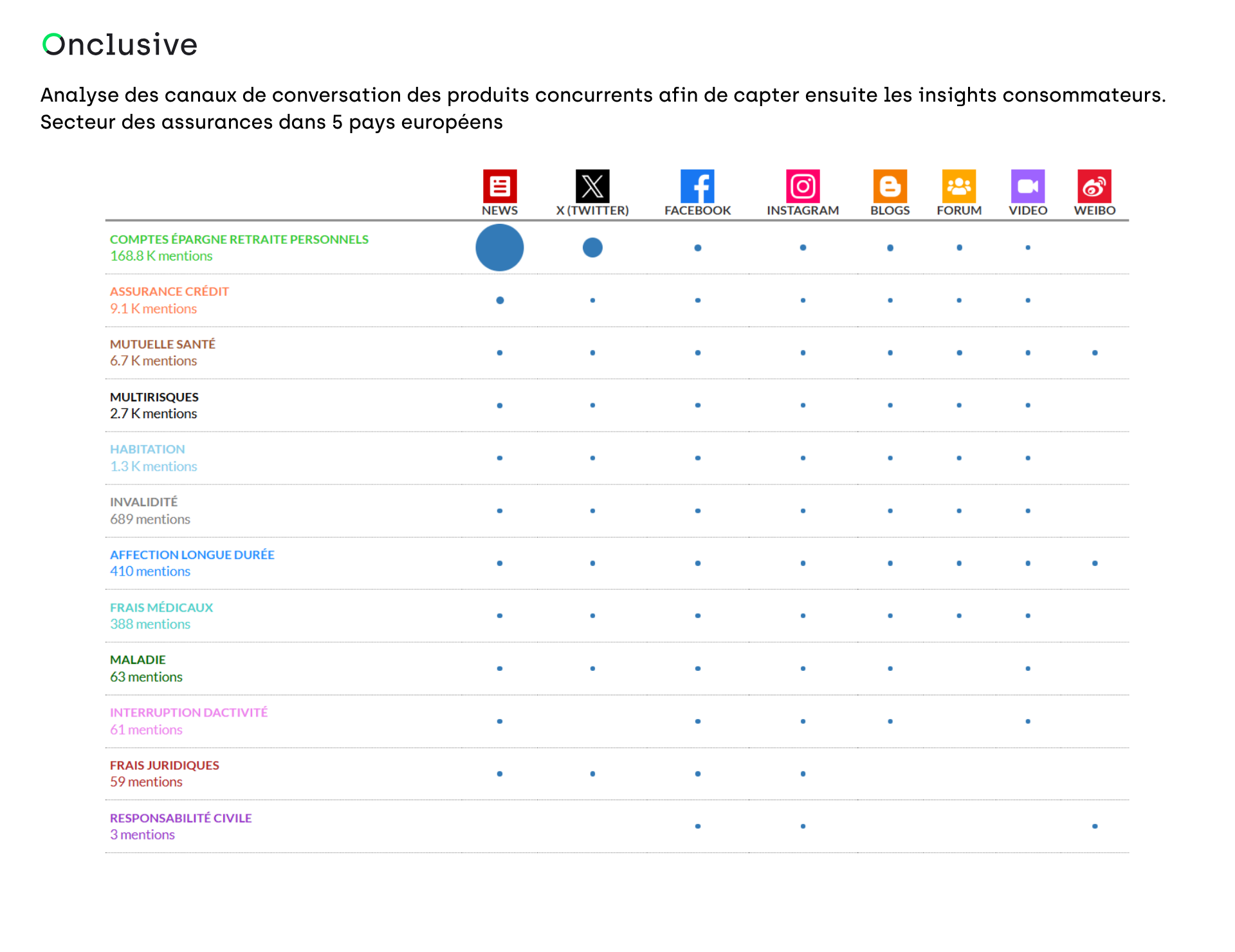The height and width of the screenshot is (952, 1235).
Task: Open the COMPTES ÉPARGNE RETRAITE PERSONNELS category
Action: click(239, 239)
